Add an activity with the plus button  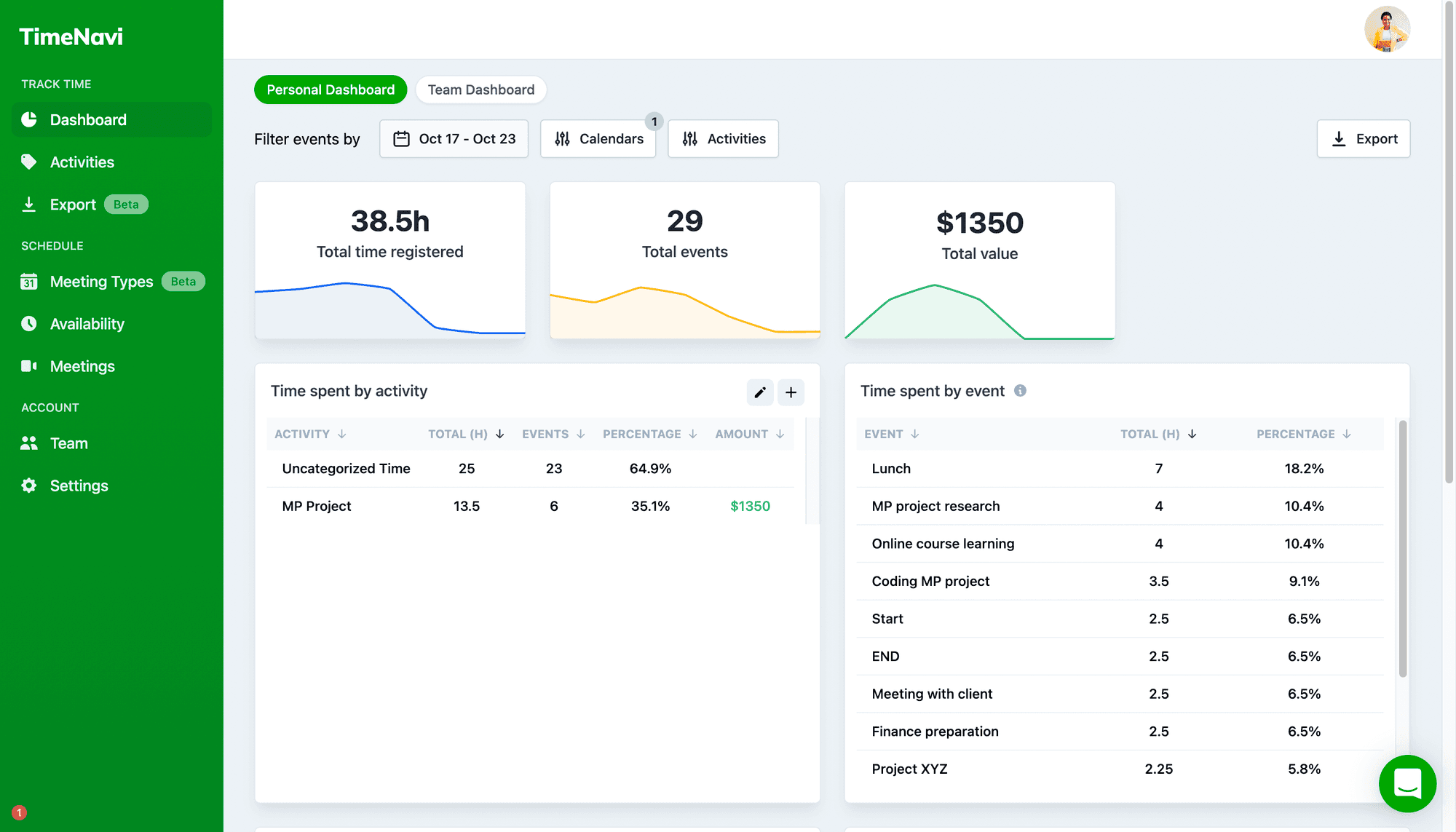point(791,392)
